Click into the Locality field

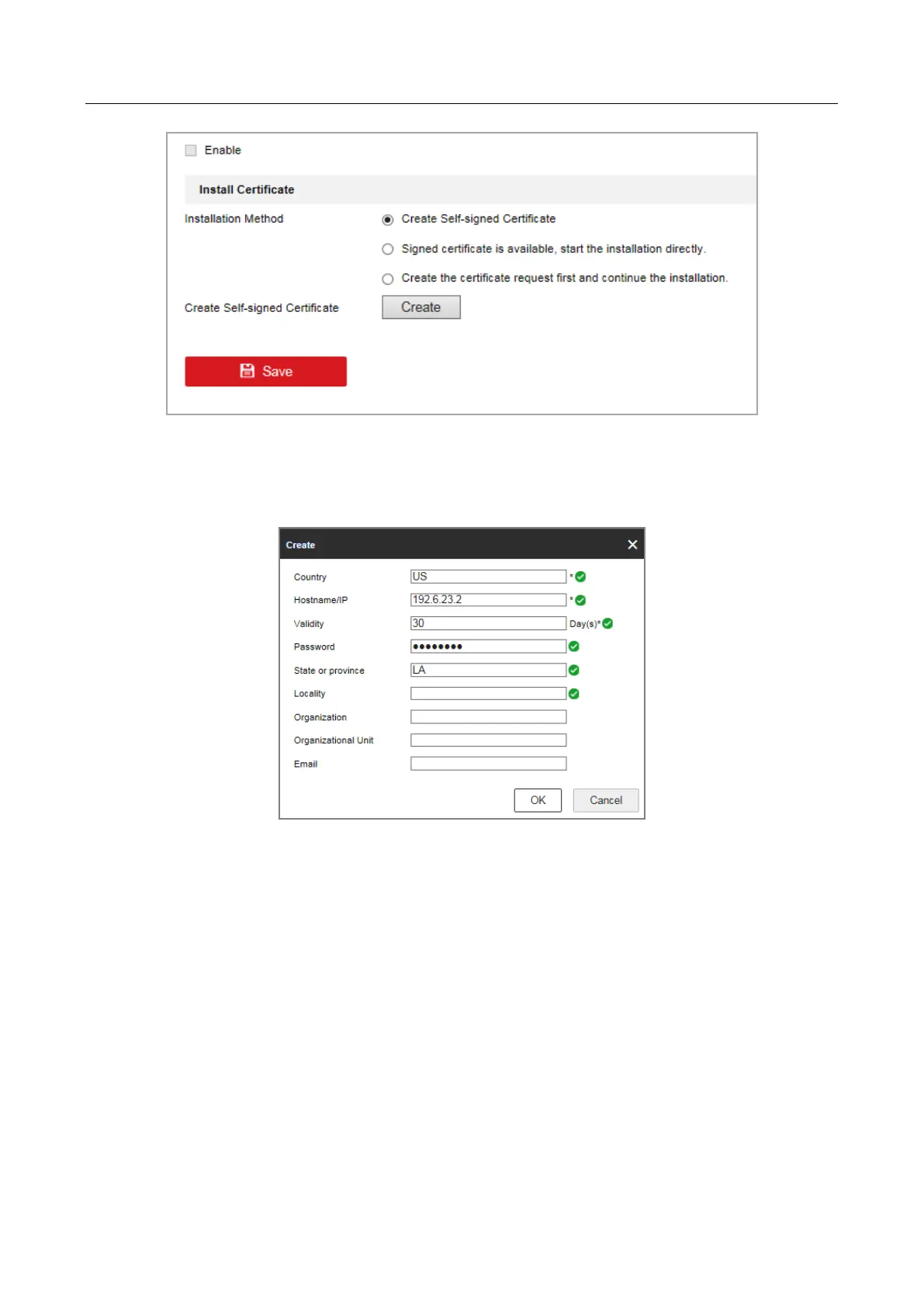[488, 693]
